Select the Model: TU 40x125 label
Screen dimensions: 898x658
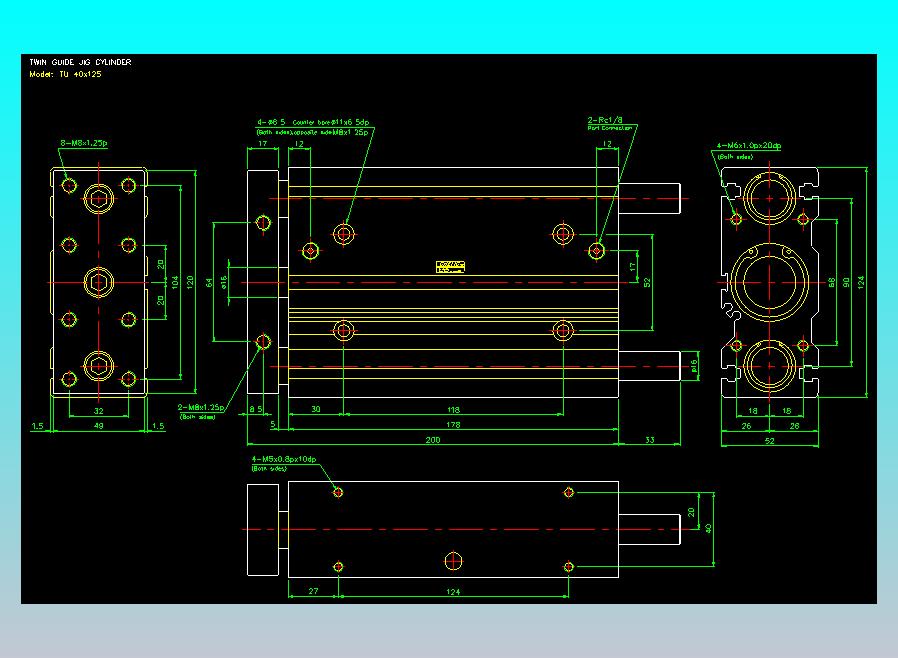tap(65, 74)
